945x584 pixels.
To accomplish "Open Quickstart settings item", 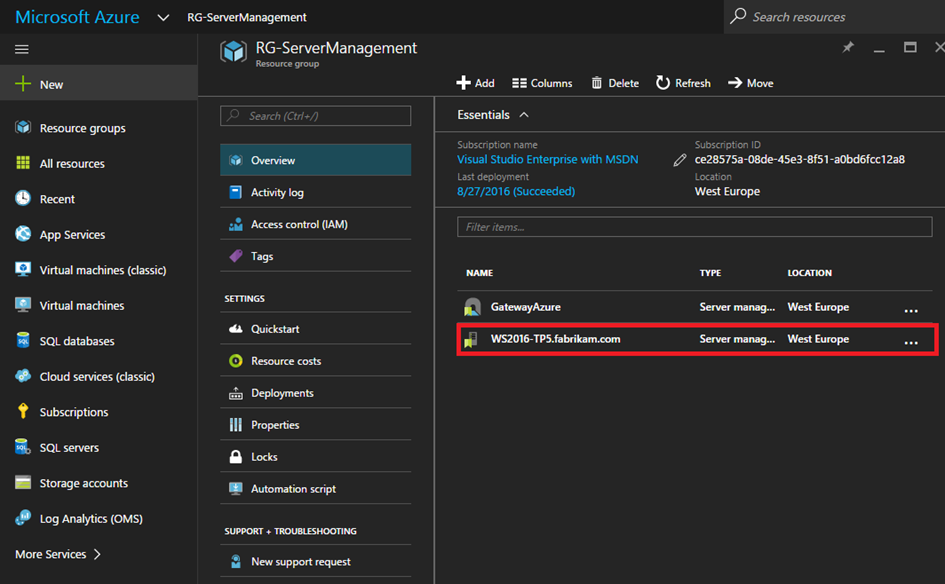I will click(315, 328).
